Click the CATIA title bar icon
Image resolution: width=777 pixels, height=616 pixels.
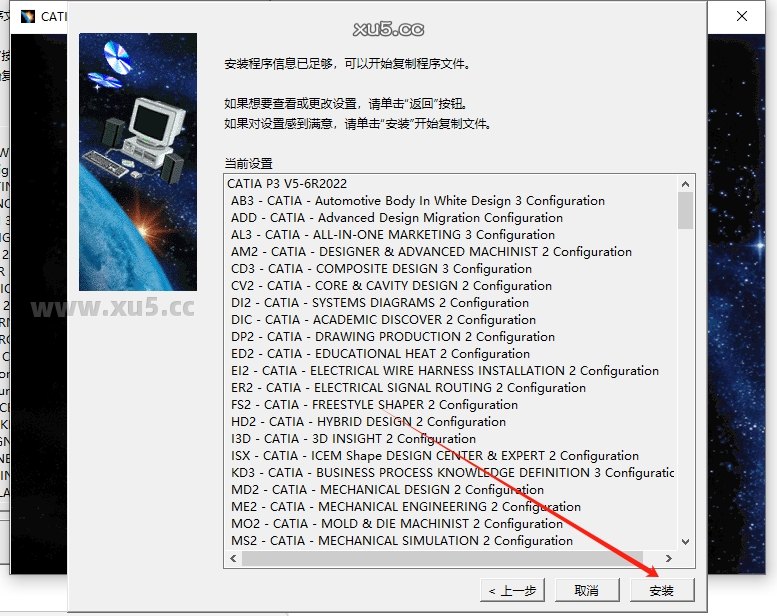coord(26,16)
